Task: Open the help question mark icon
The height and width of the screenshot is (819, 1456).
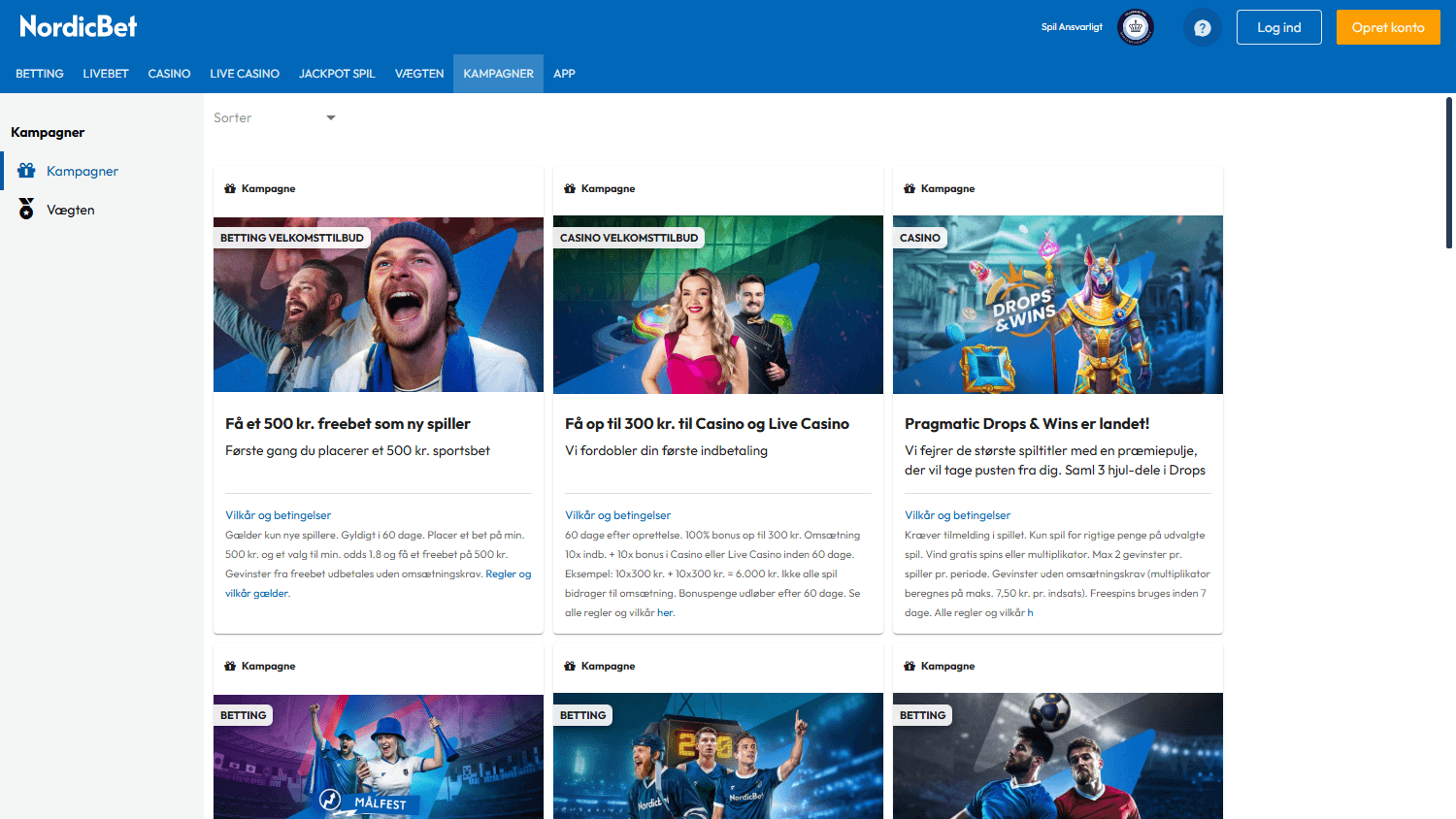Action: point(1203,28)
